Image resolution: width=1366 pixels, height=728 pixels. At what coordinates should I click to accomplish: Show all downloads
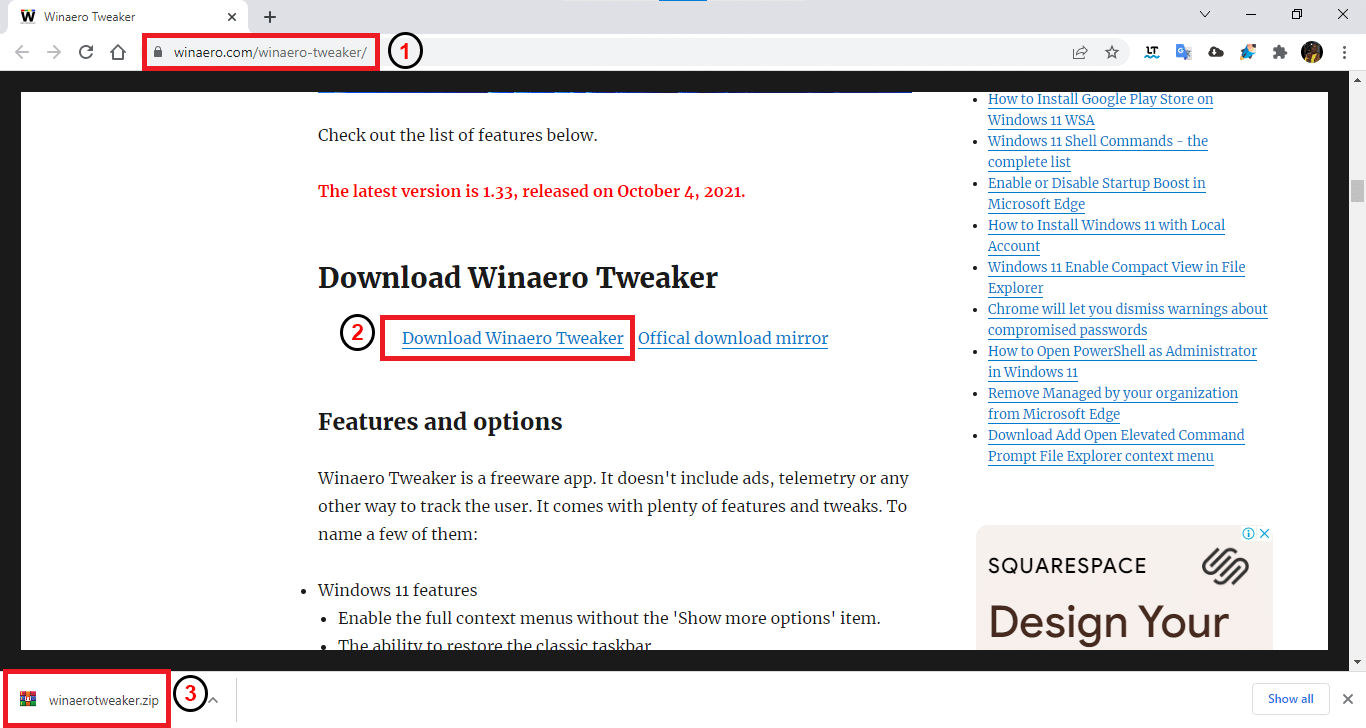[x=1290, y=699]
